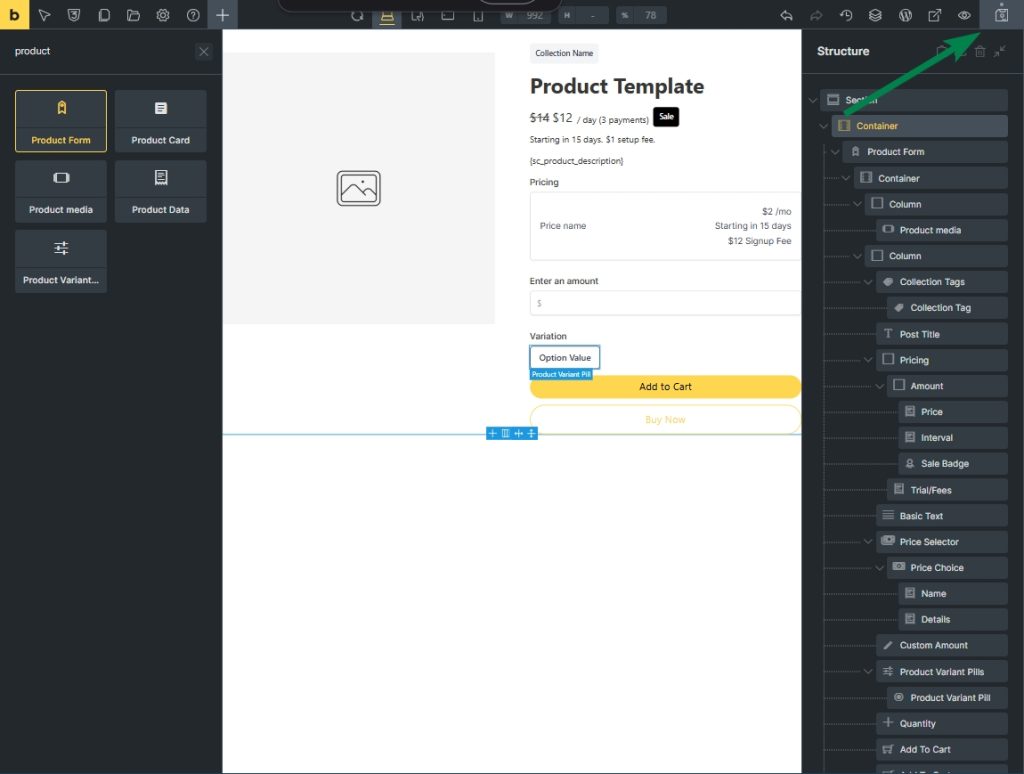Click the WordPress logo icon

pos(905,15)
